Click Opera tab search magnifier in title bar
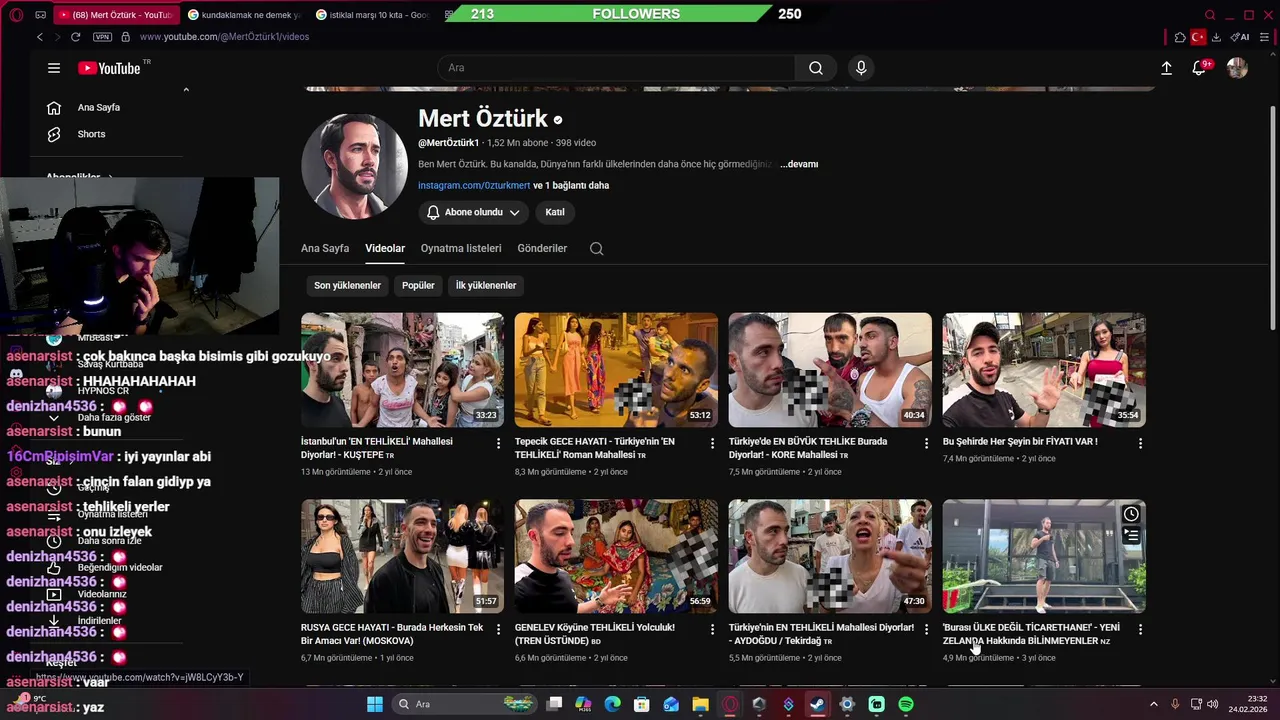The image size is (1280, 720). coord(1210,15)
